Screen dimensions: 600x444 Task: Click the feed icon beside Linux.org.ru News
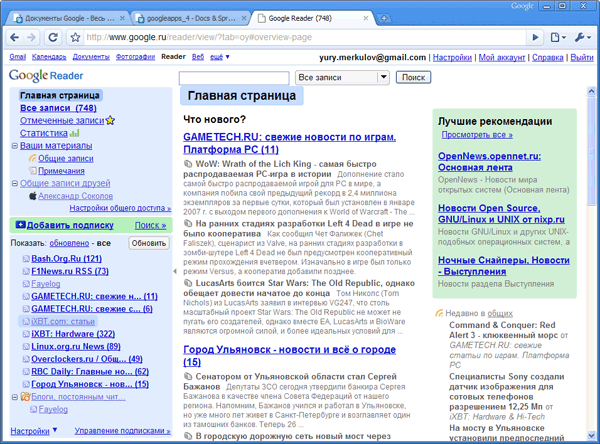(26, 347)
